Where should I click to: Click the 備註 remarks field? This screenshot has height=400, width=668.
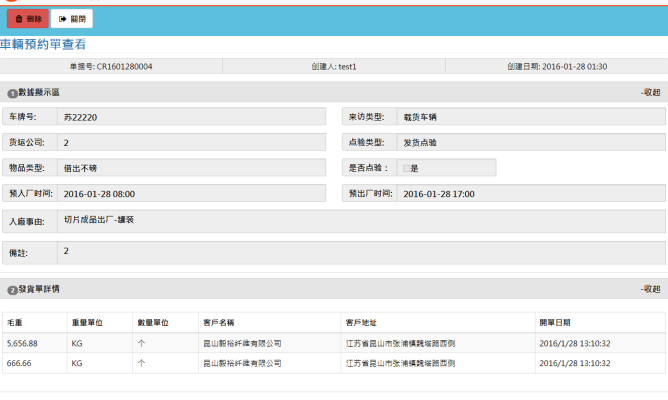[x=360, y=252]
